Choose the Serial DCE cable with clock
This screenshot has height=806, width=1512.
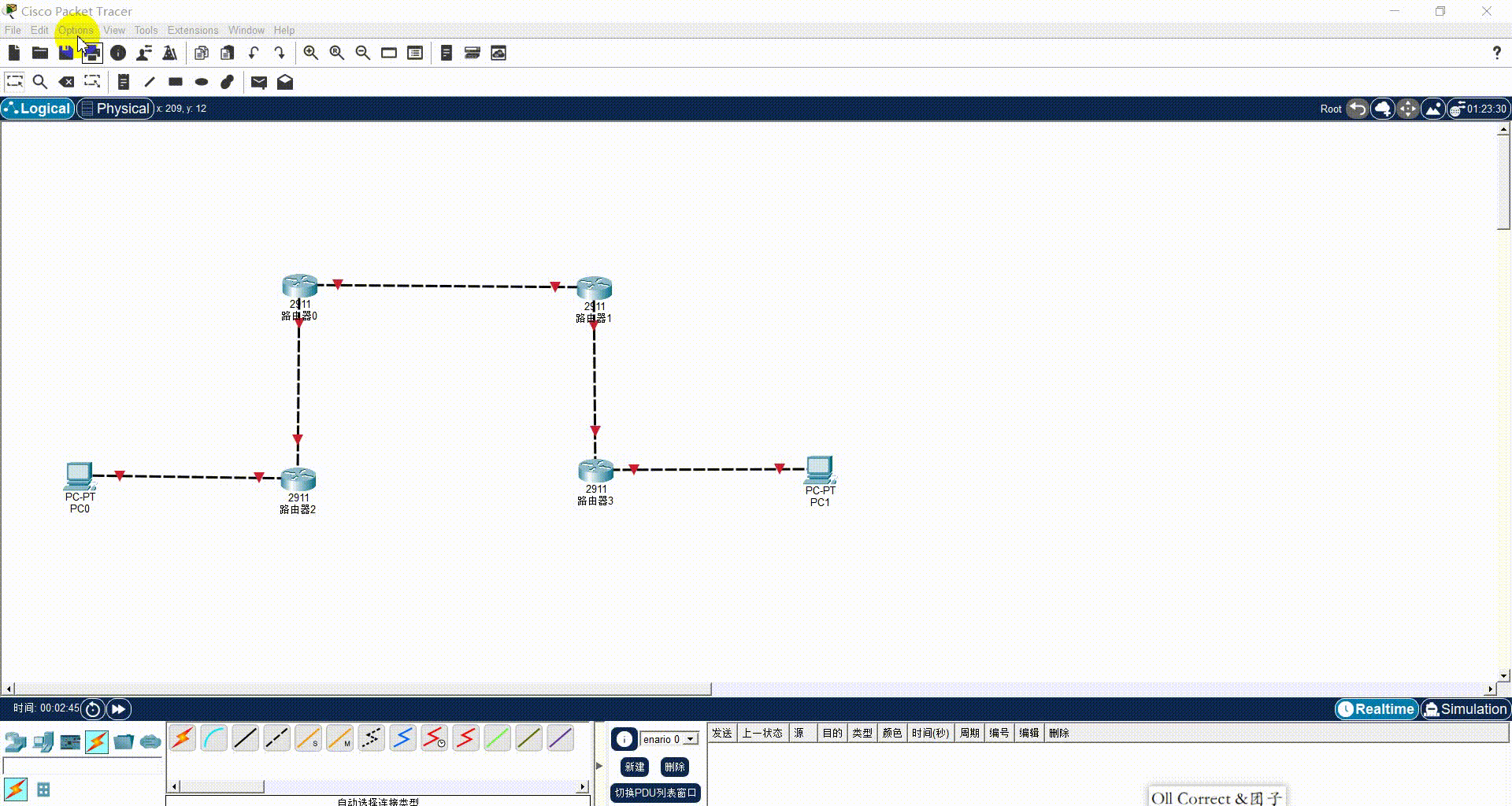tap(435, 738)
